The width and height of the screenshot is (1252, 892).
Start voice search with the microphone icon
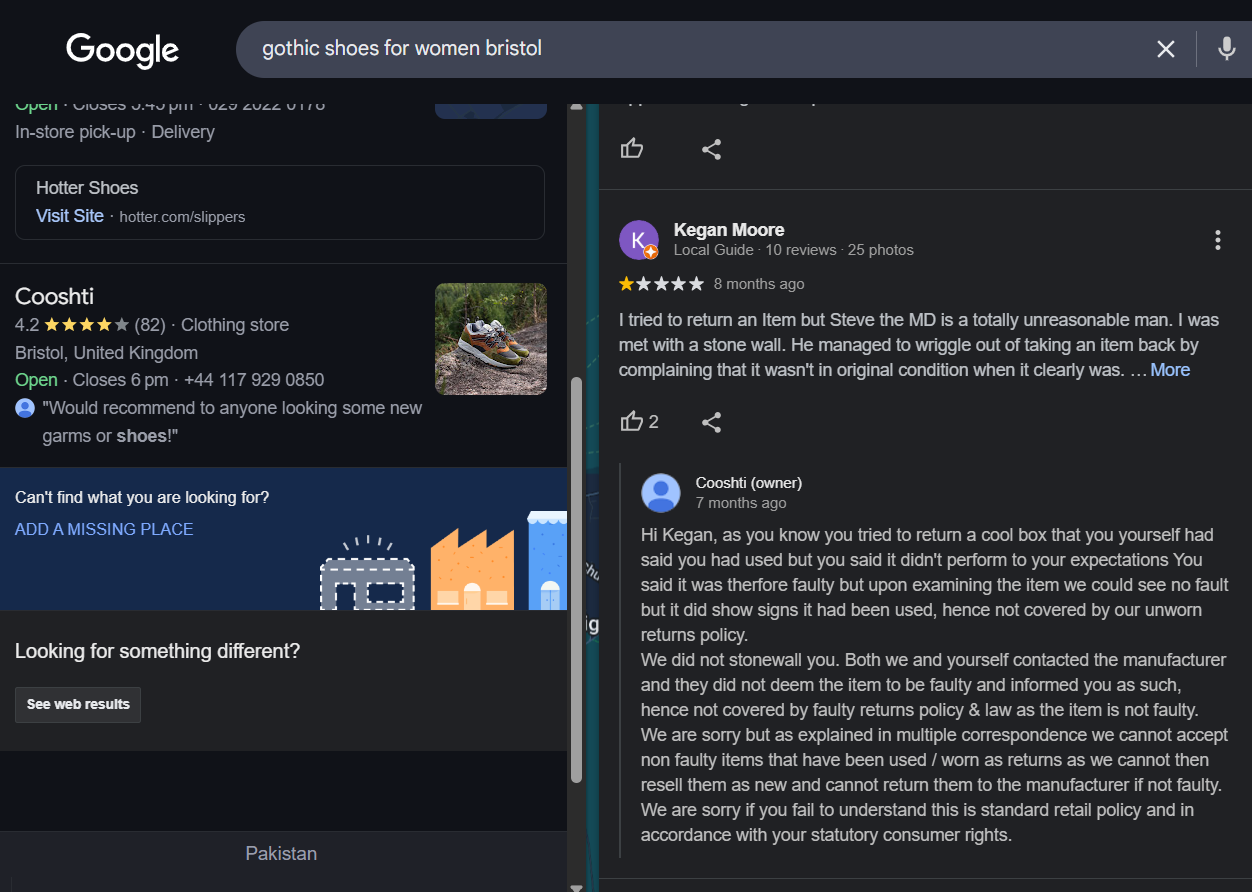click(1227, 49)
